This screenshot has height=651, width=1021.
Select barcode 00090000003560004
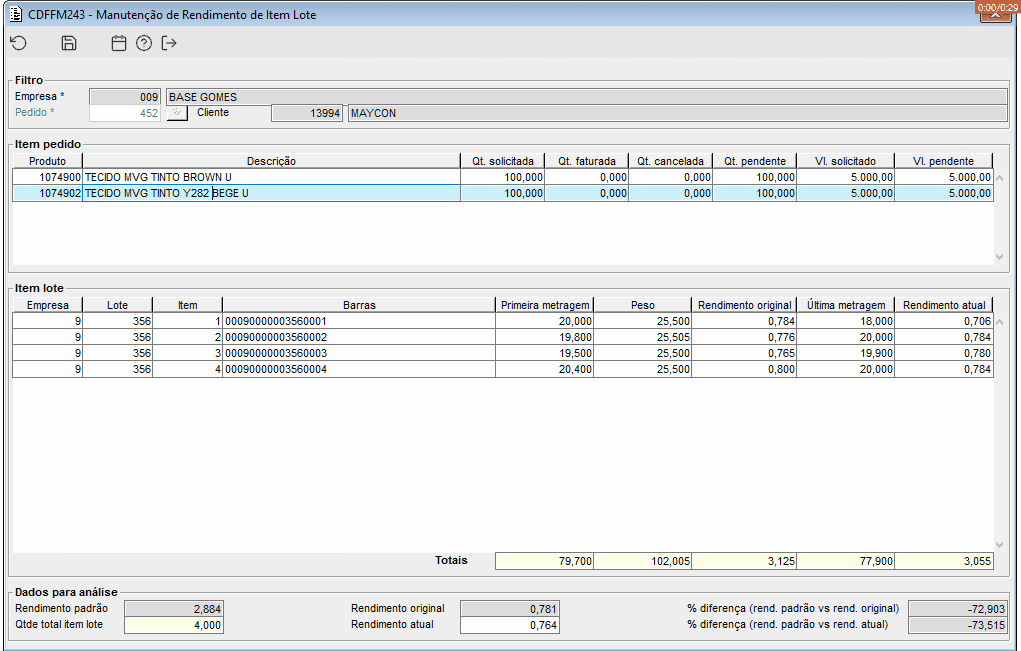point(359,369)
